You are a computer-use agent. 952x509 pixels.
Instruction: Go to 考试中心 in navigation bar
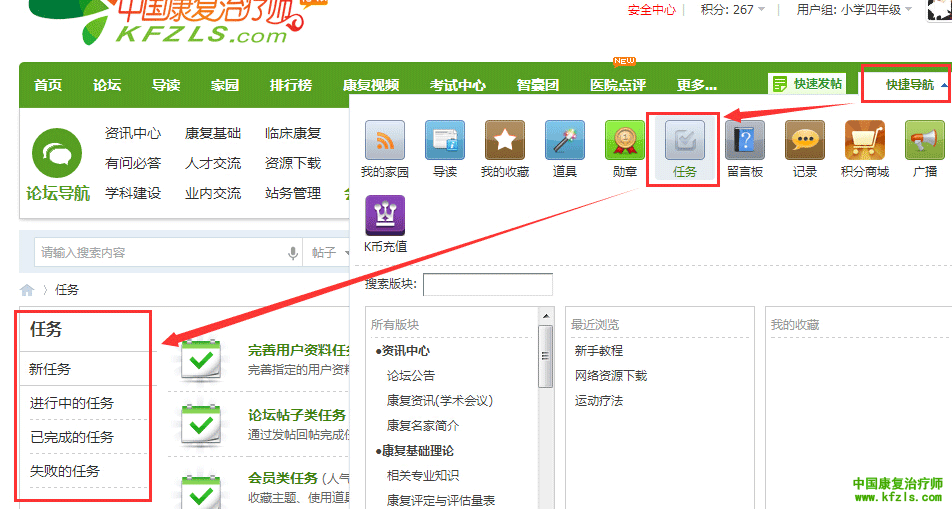tap(457, 86)
